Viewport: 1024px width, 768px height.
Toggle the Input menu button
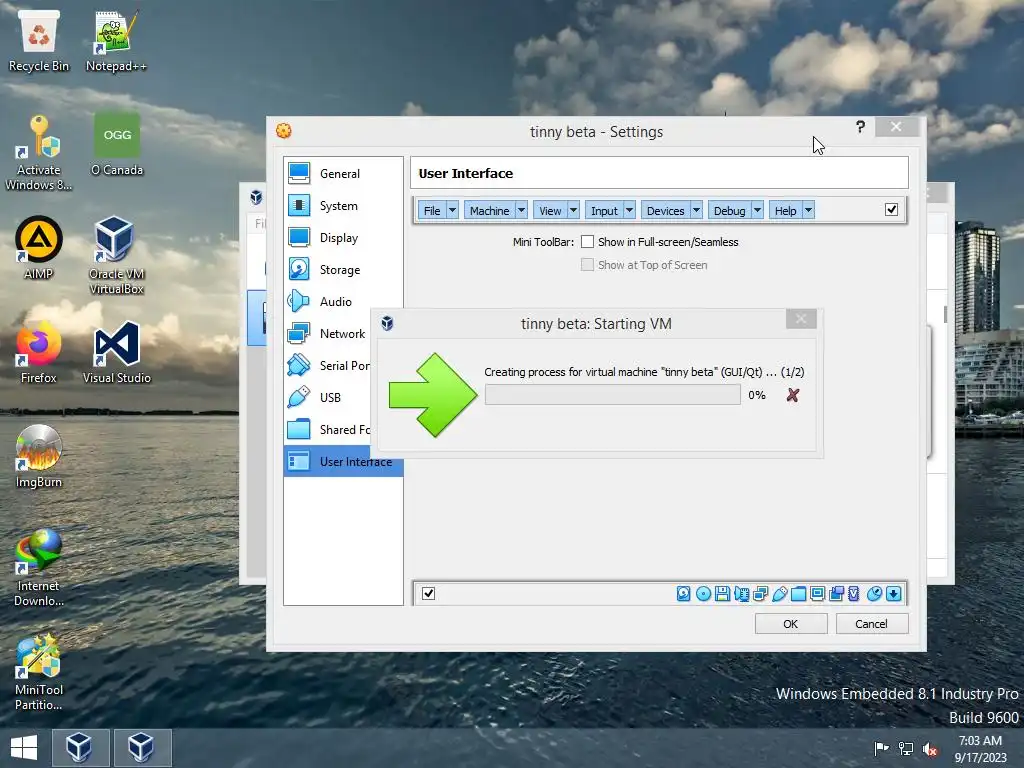pyautogui.click(x=605, y=210)
